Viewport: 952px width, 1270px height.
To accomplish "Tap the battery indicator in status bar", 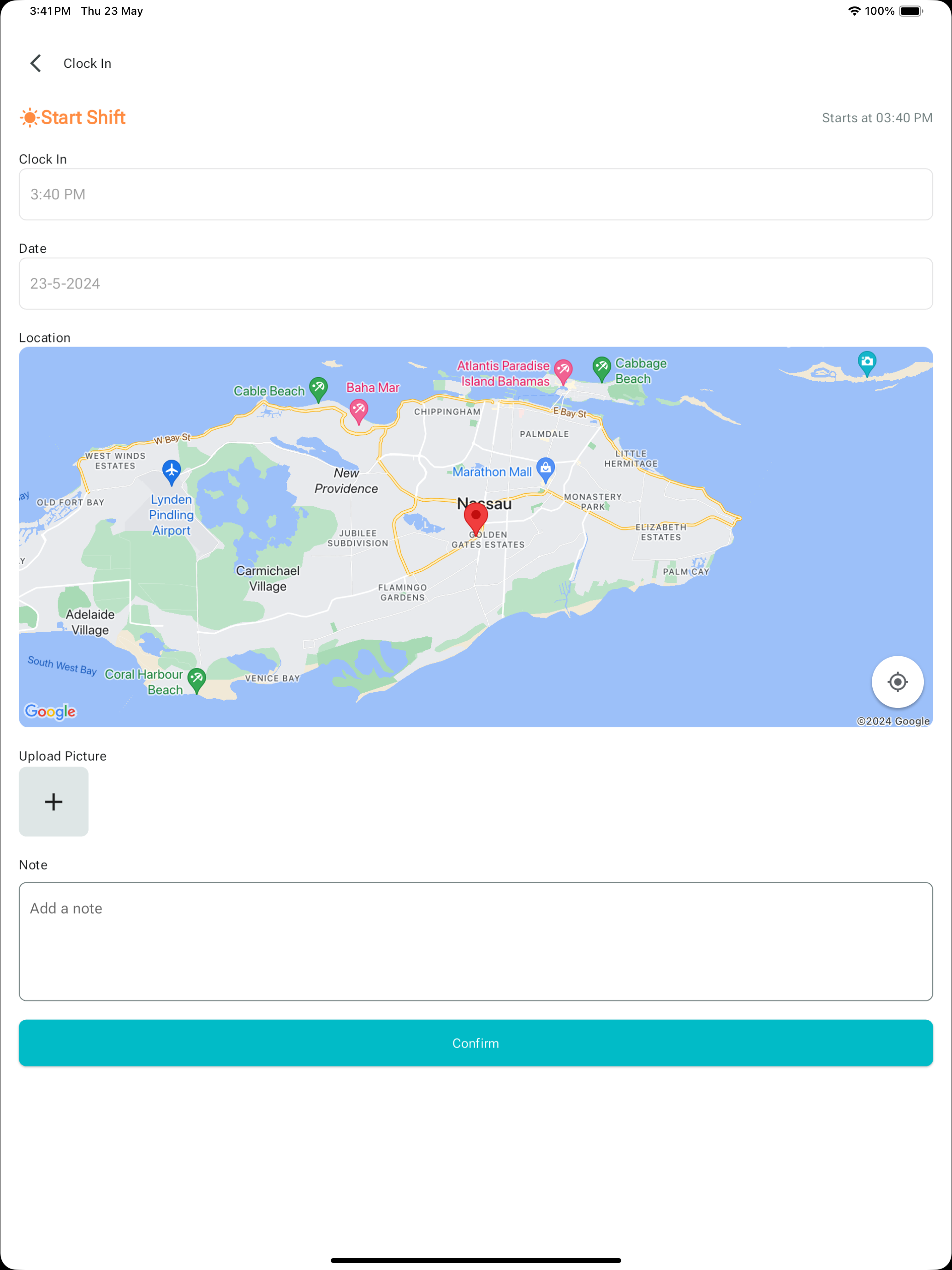I will 910,11.
